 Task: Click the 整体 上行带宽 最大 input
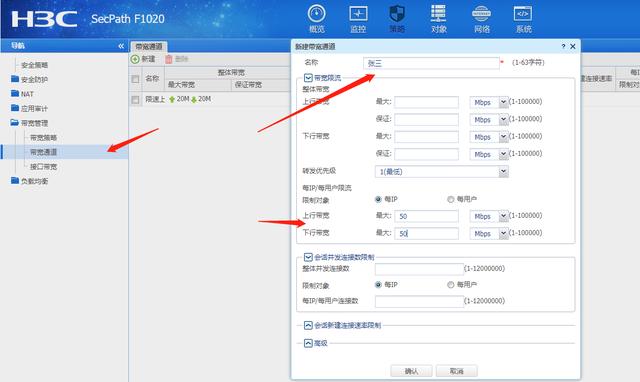coord(426,102)
